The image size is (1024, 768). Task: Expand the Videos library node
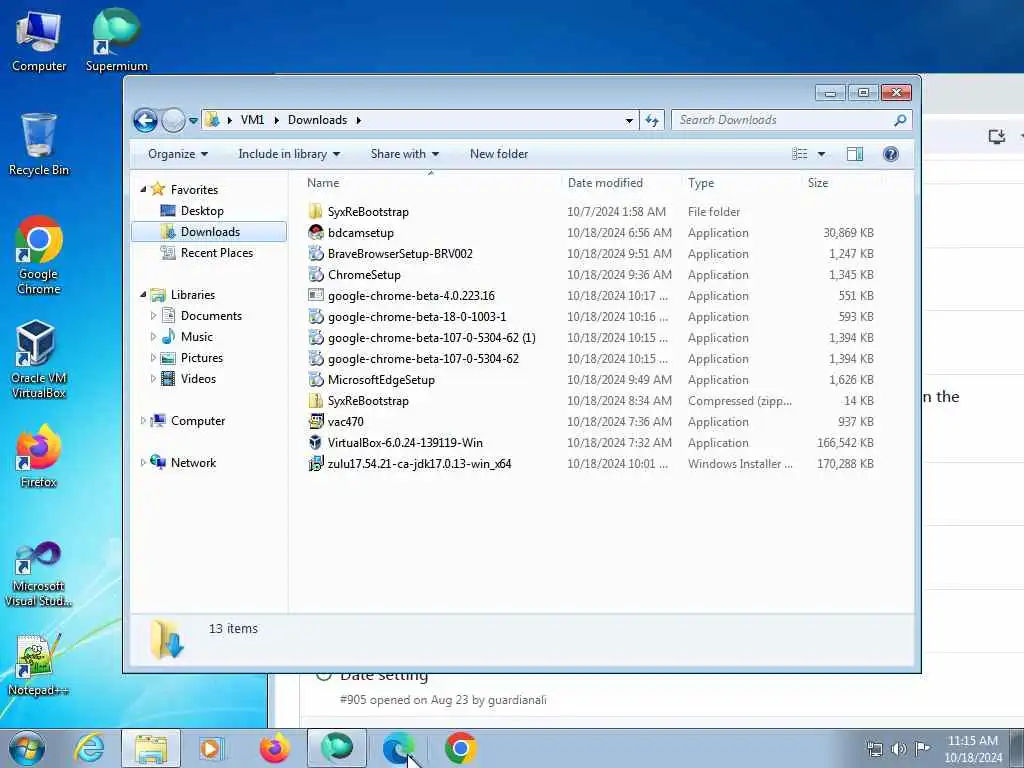click(153, 379)
